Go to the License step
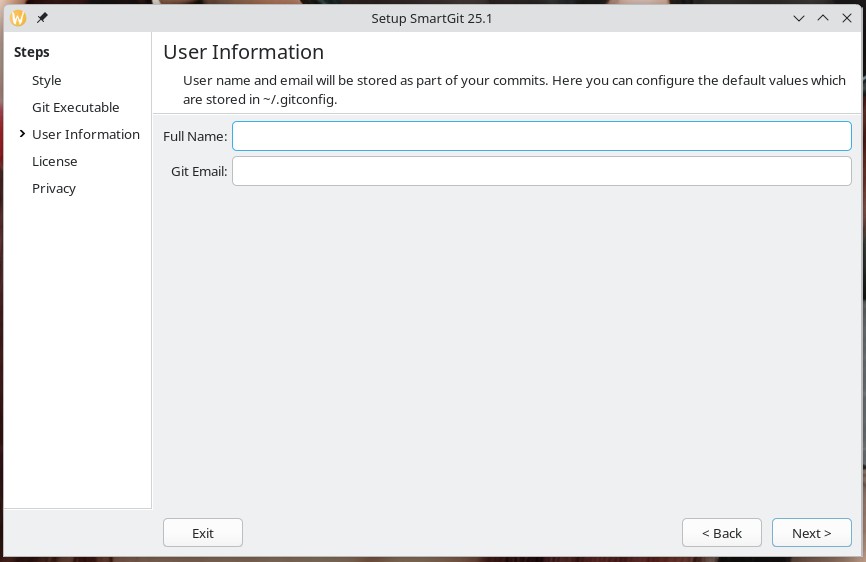The width and height of the screenshot is (866, 562). pos(54,161)
